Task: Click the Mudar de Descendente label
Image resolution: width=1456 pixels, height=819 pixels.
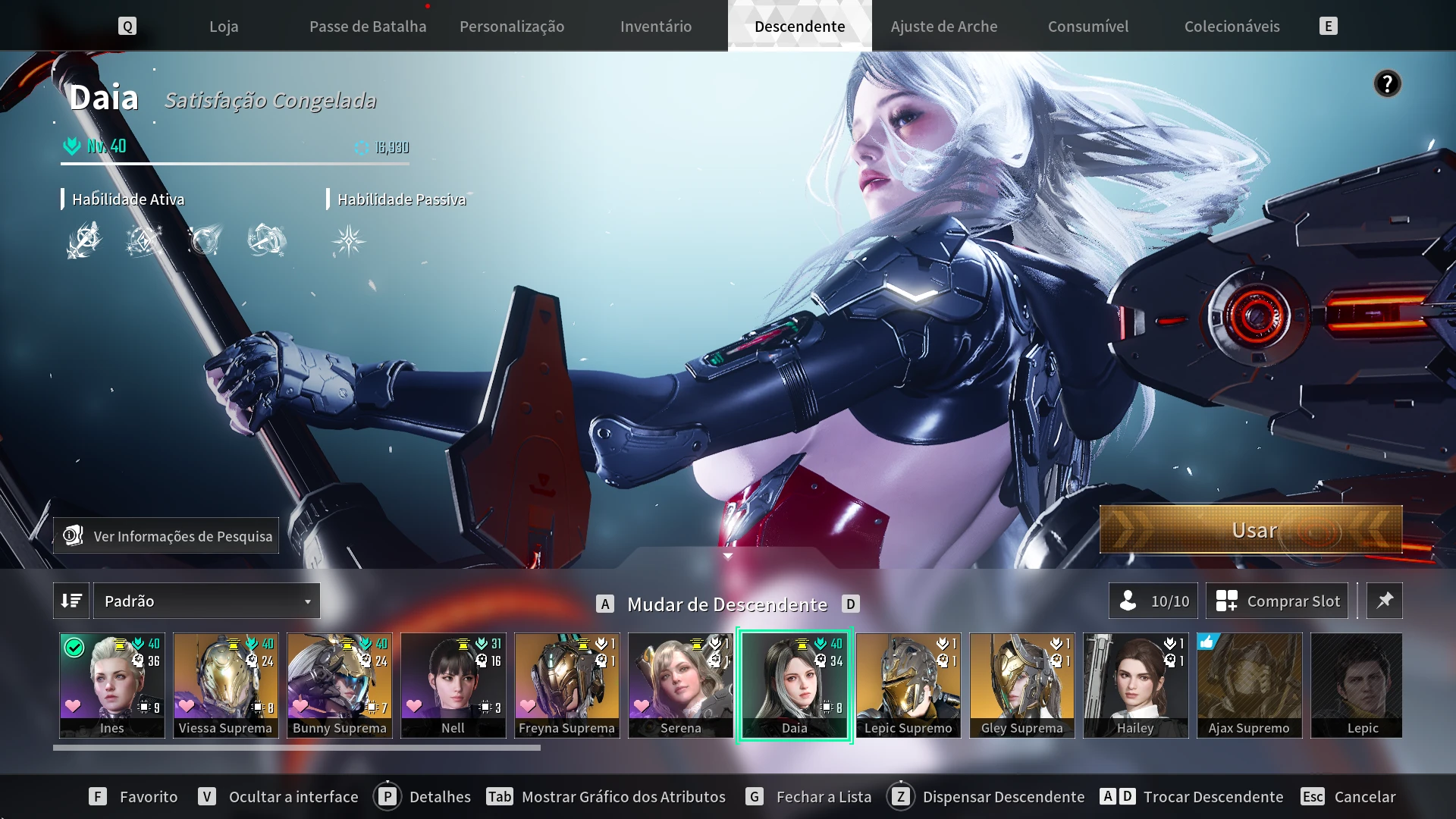Action: coord(727,604)
